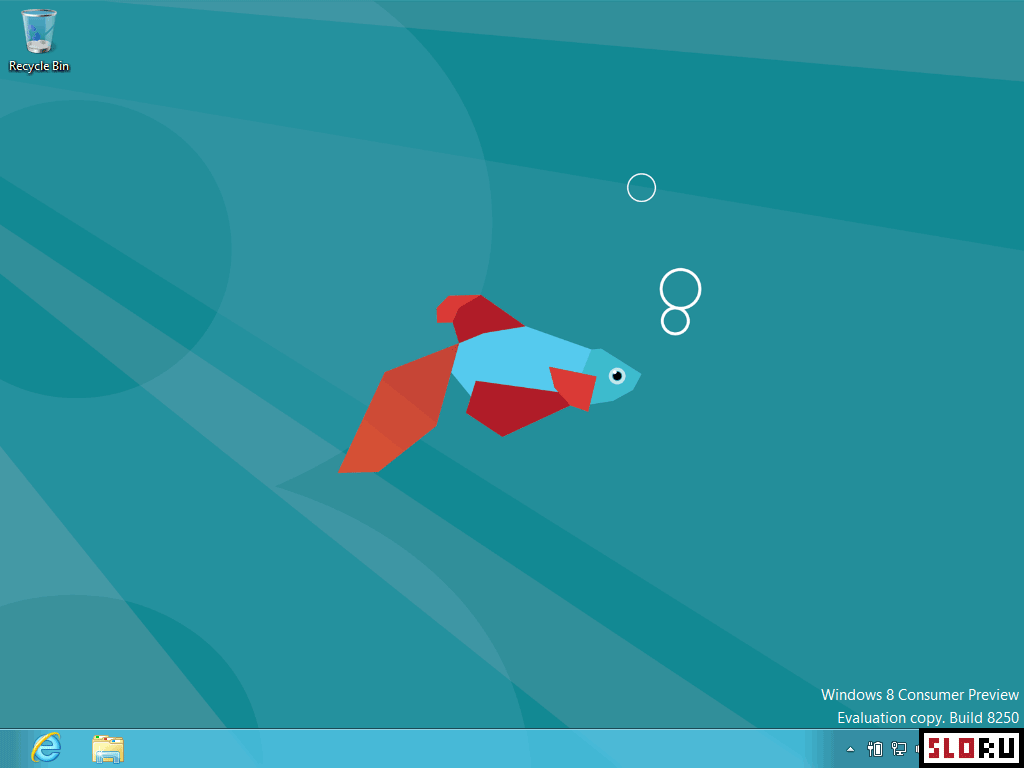Click the partially hidden volume tray icon
The image size is (1024, 768).
click(x=916, y=748)
